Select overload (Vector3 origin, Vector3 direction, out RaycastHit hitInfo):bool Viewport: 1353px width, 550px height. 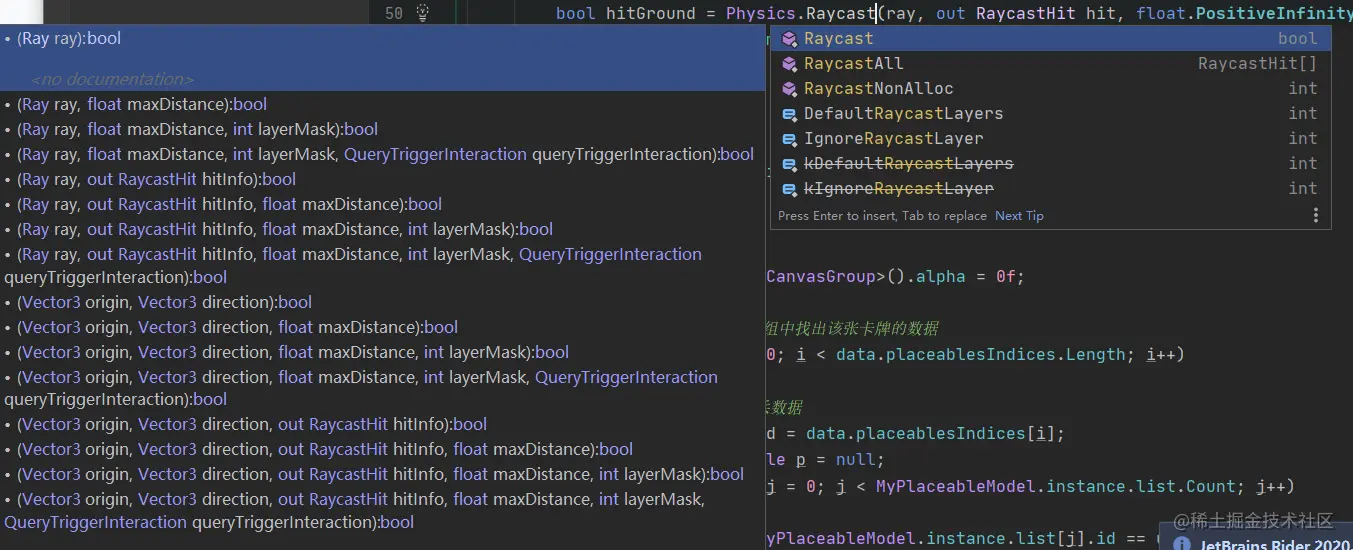[246, 424]
